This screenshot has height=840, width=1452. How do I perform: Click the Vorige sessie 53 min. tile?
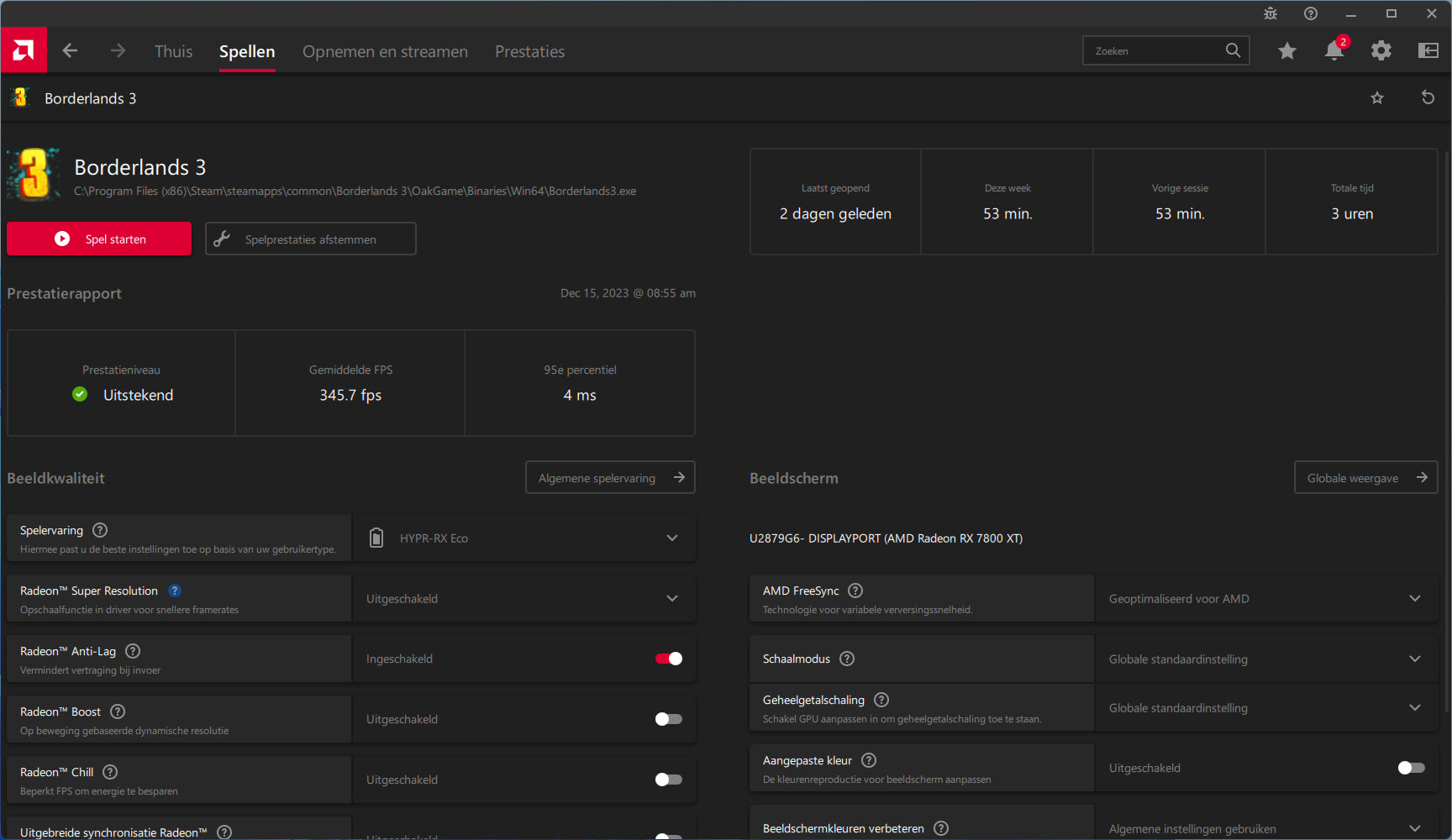click(x=1180, y=202)
